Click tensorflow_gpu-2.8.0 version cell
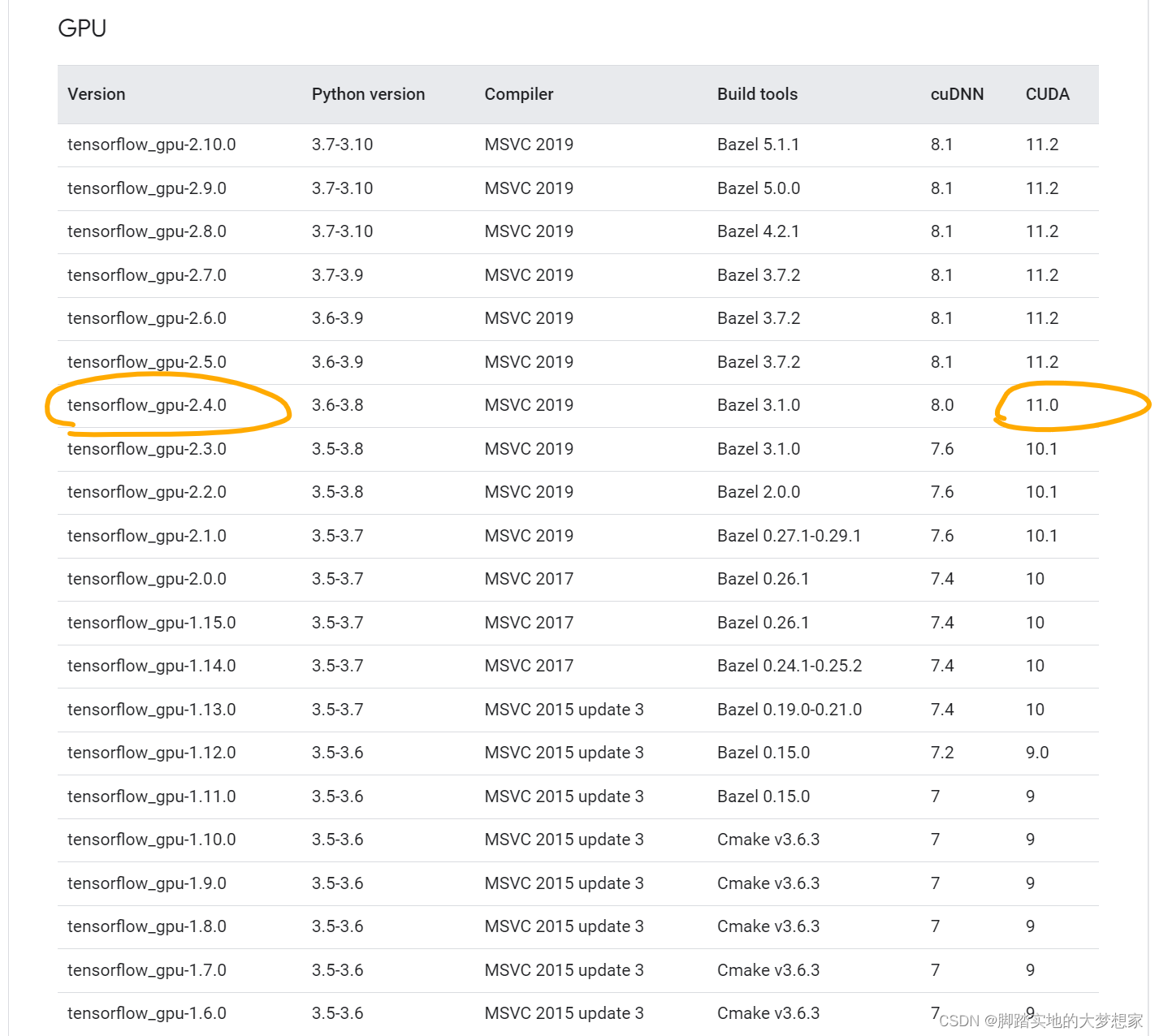The width and height of the screenshot is (1155, 1036). point(147,231)
